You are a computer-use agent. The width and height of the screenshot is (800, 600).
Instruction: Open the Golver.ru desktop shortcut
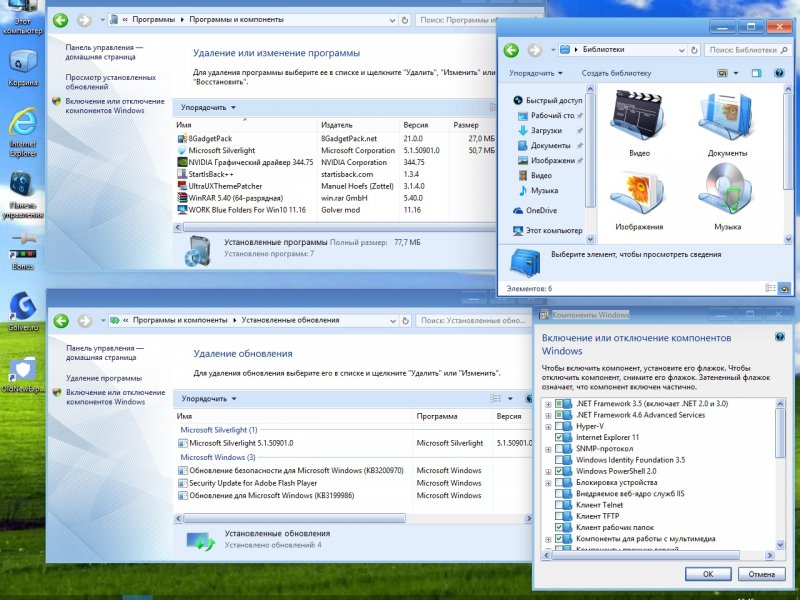click(22, 311)
